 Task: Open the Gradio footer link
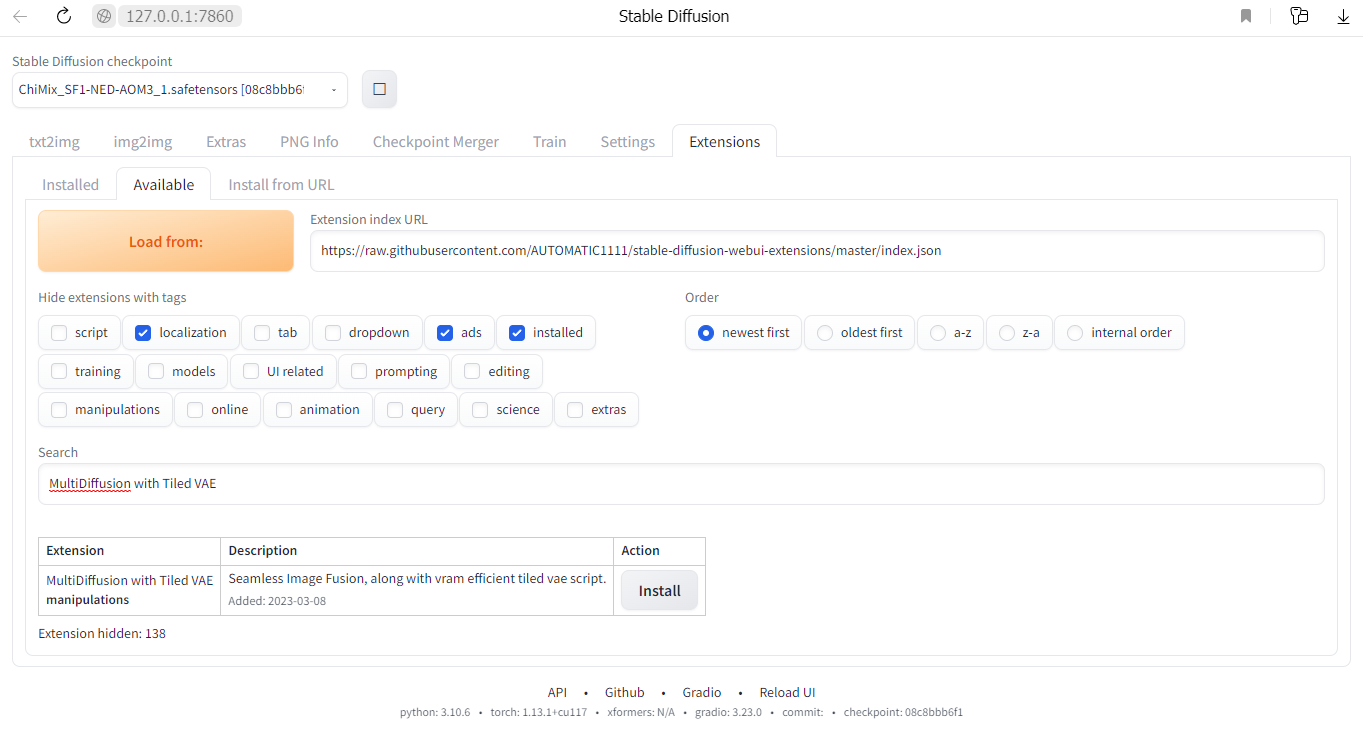[702, 693]
